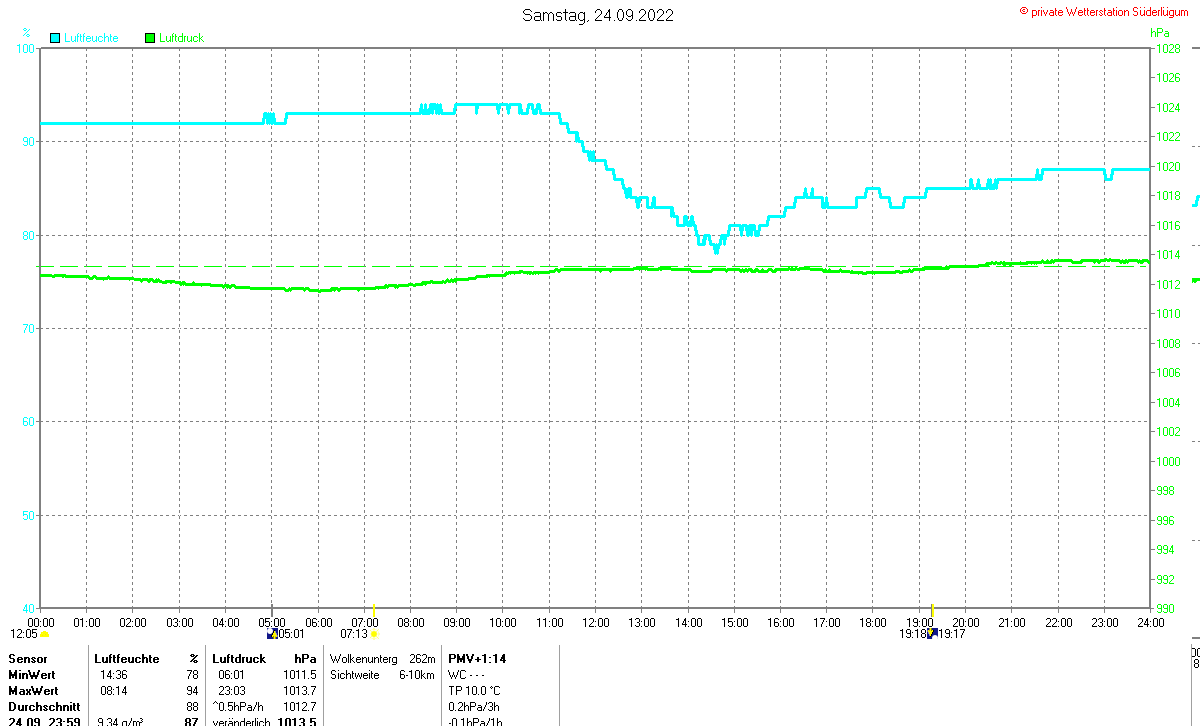The height and width of the screenshot is (726, 1200).
Task: Select the Luftdruck legend label
Action: click(x=182, y=38)
